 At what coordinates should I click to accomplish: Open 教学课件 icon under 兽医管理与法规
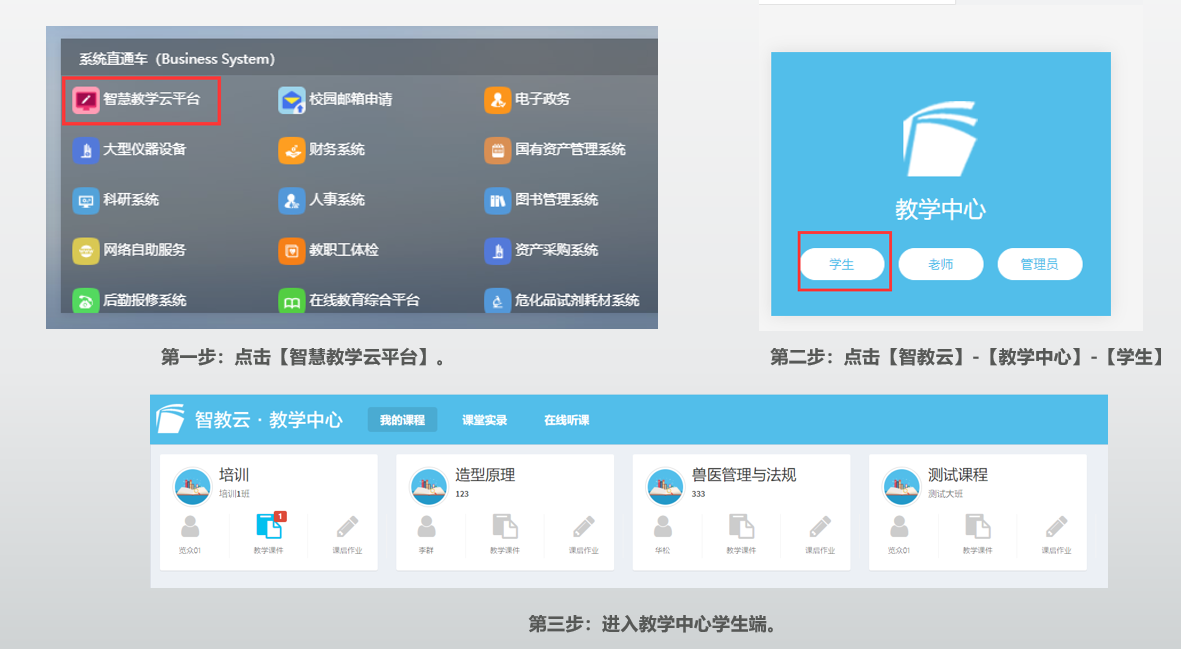pos(741,527)
